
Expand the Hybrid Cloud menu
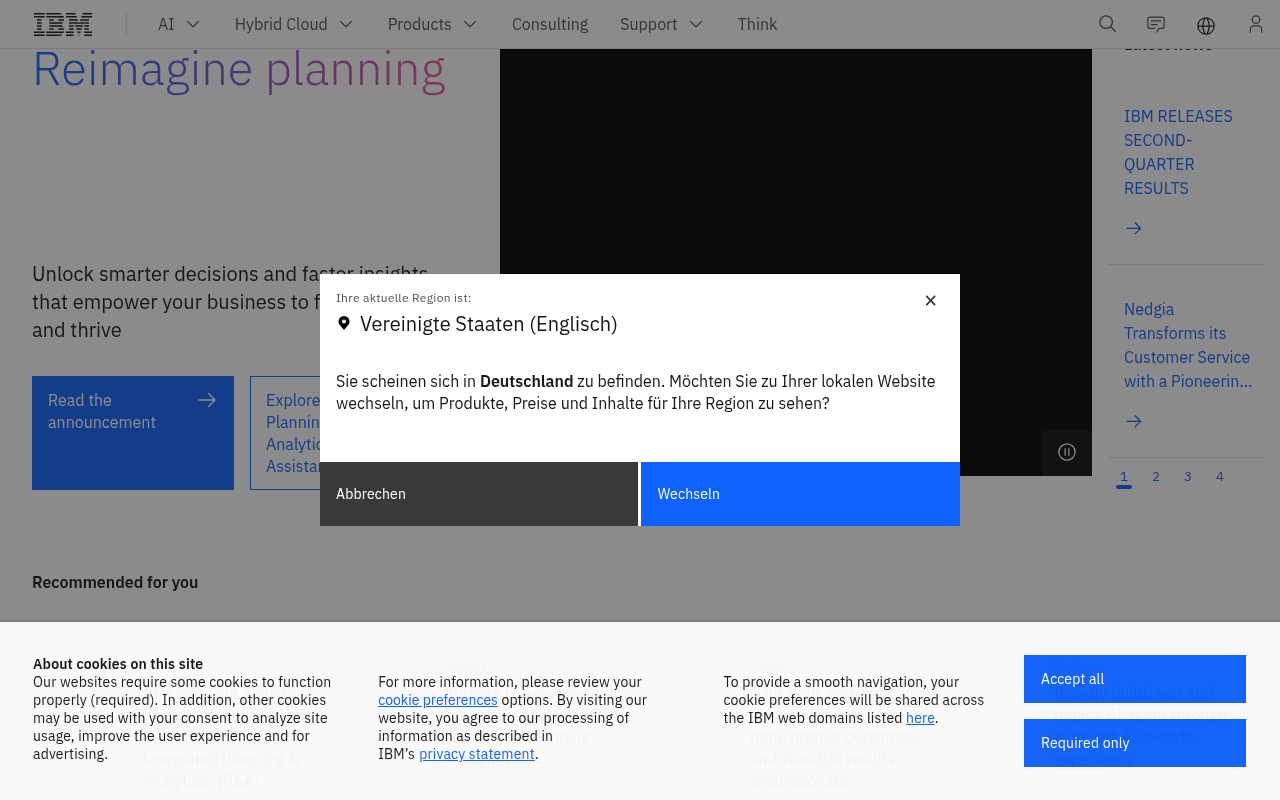pos(294,24)
